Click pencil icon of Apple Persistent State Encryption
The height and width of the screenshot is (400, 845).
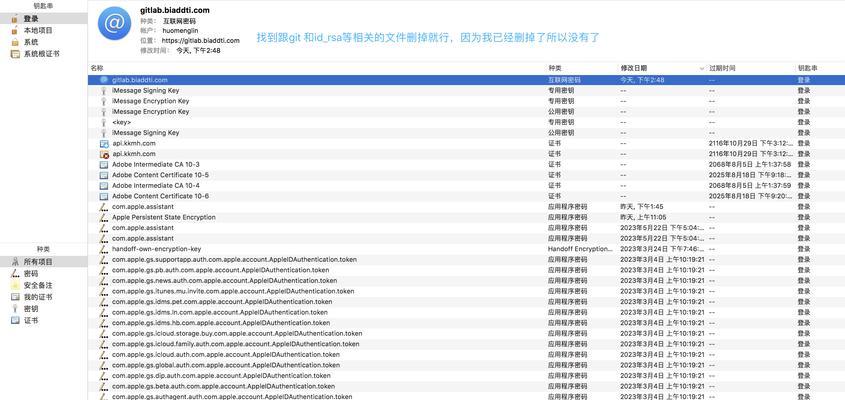[104, 217]
